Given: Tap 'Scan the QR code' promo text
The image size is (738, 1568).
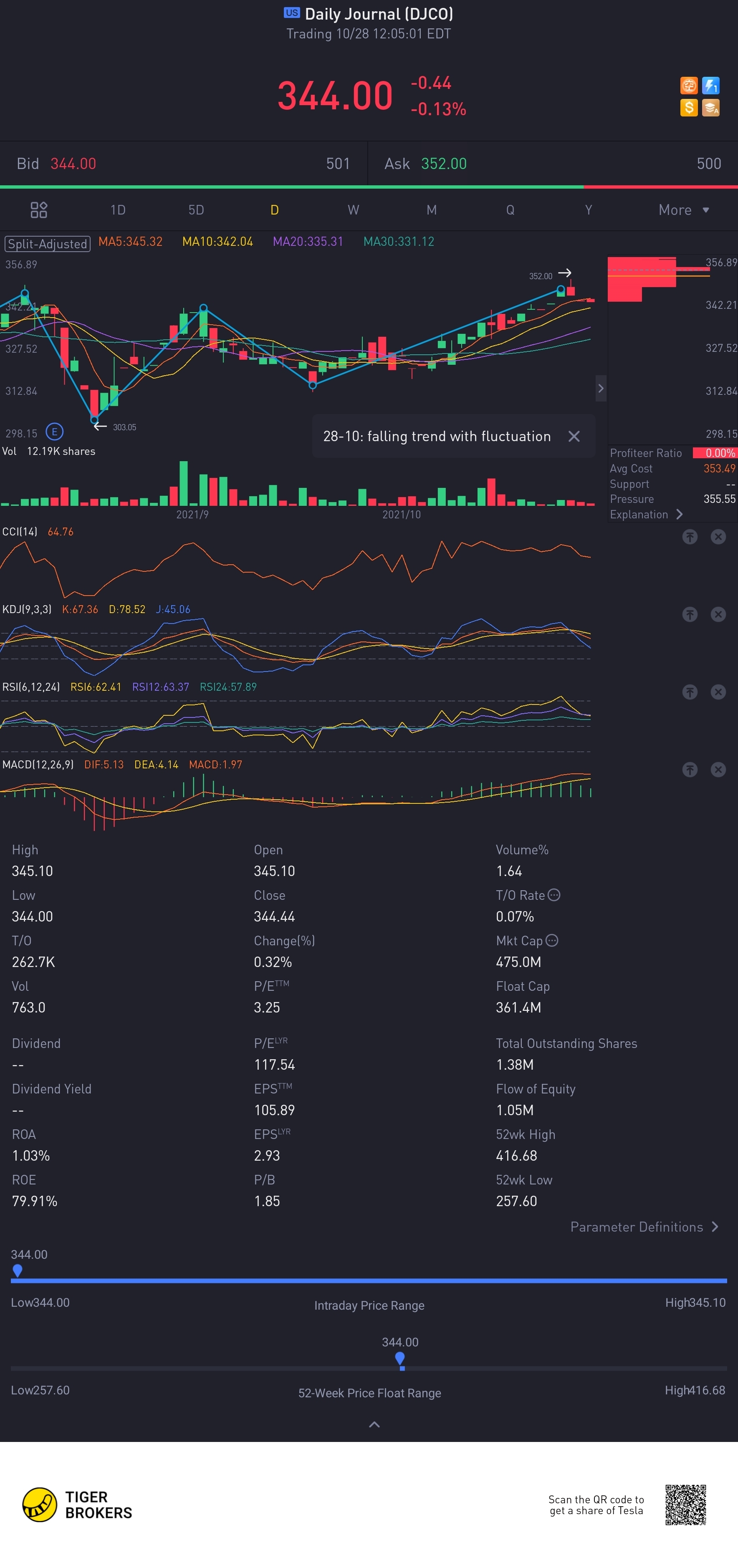Looking at the screenshot, I should (x=596, y=1505).
